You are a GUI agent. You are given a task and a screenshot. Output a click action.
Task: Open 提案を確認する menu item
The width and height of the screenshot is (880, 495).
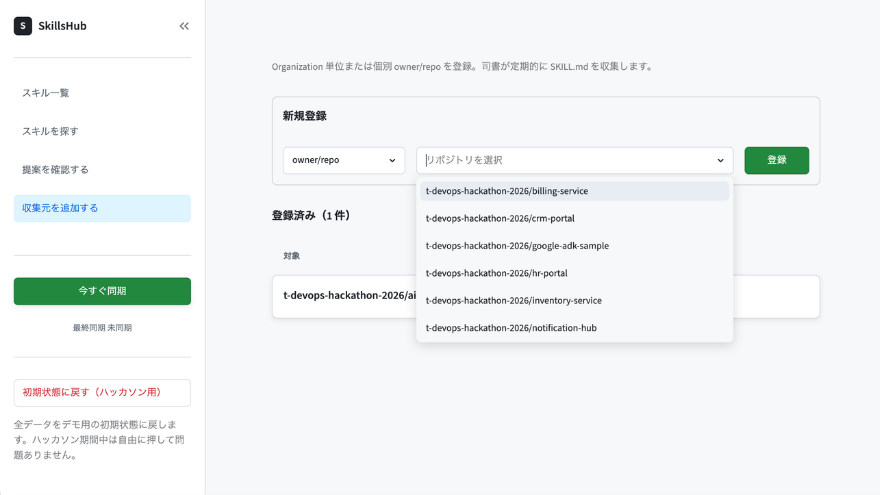pyautogui.click(x=102, y=169)
